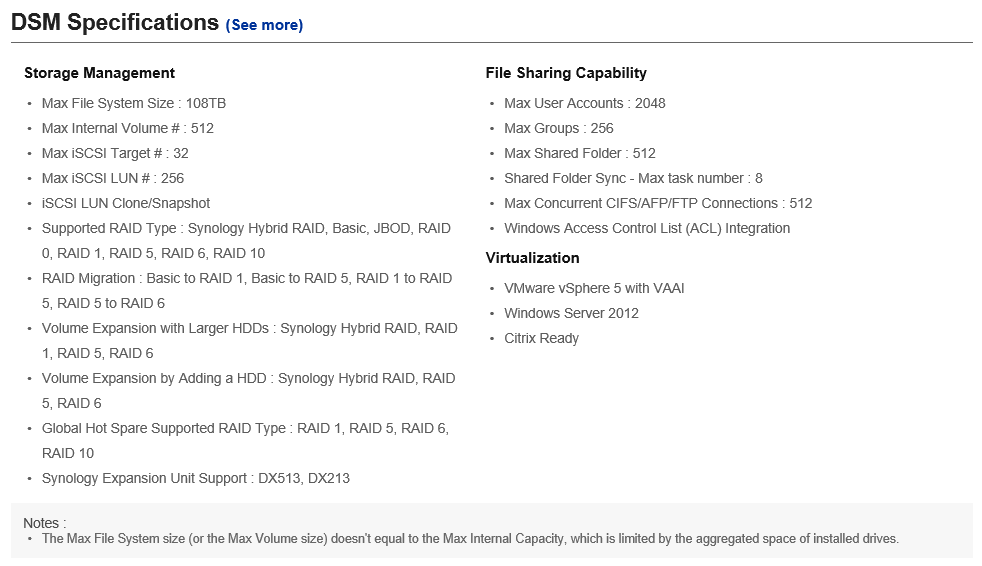Select iSCSI LUN Clone/Snapshot item
The width and height of the screenshot is (982, 566).
click(x=126, y=203)
